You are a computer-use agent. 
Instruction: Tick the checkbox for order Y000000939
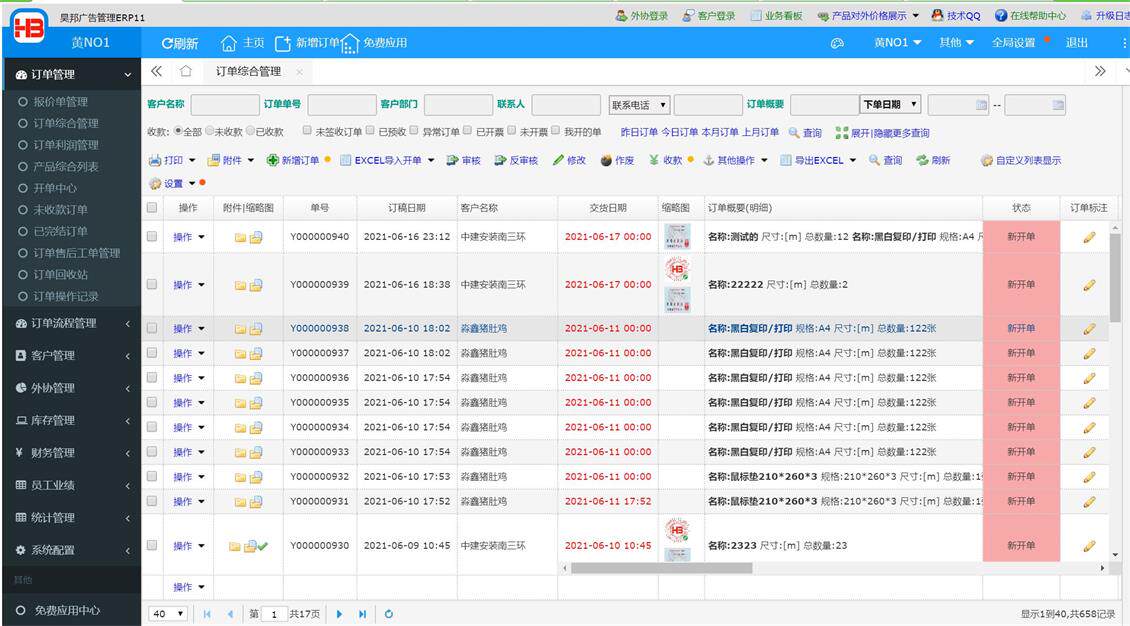pos(151,284)
